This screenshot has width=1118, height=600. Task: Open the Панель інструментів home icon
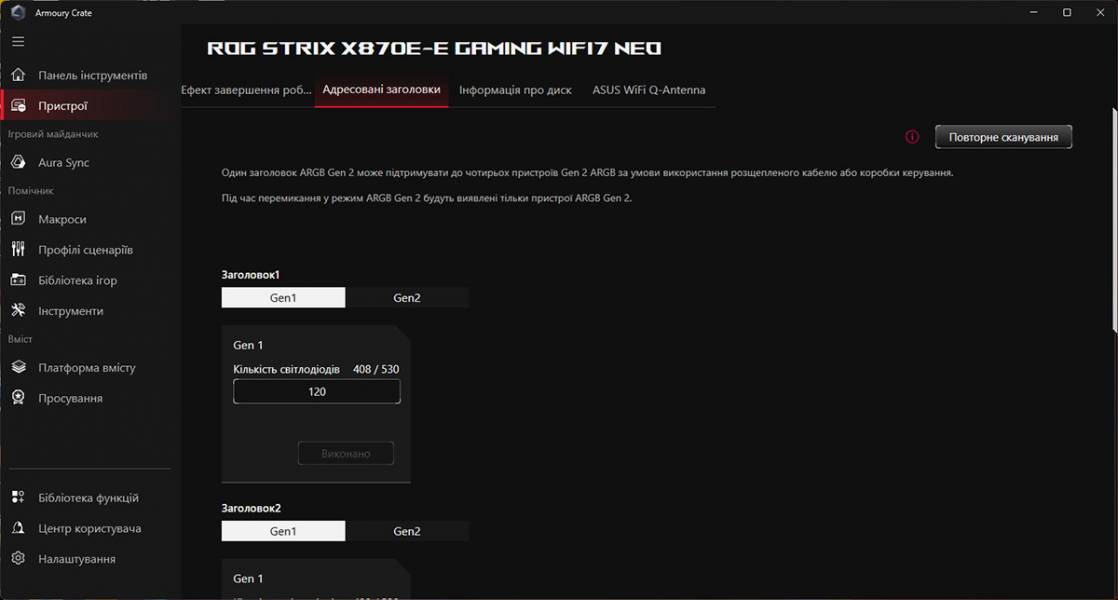coord(19,75)
